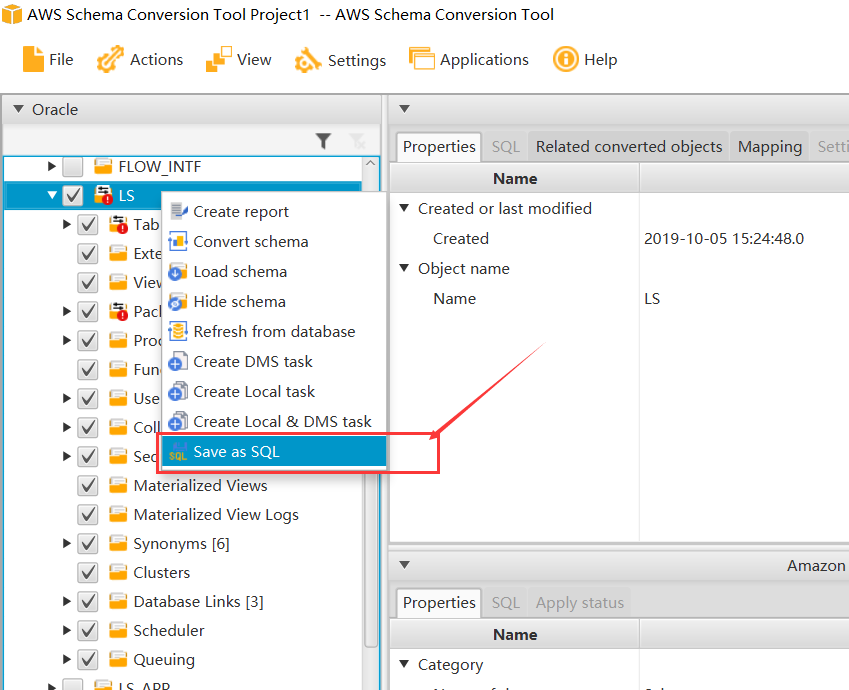Click the Create Local task icon
This screenshot has width=849, height=690.
(x=178, y=391)
